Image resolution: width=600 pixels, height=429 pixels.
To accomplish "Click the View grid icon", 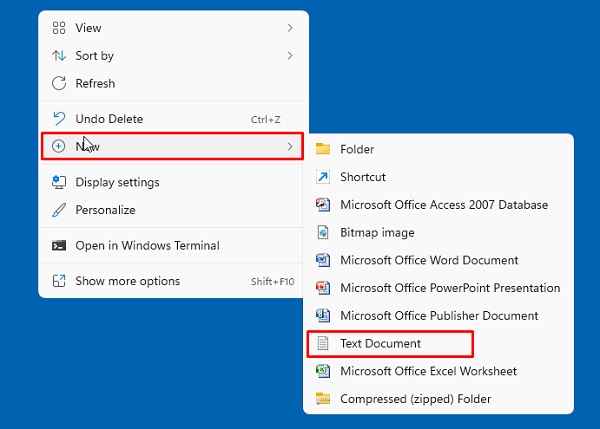I will [x=59, y=28].
